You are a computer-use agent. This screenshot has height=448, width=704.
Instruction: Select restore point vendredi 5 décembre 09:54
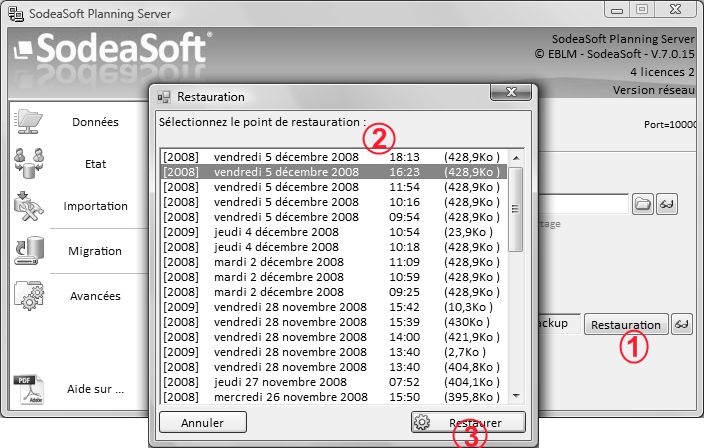[x=334, y=217]
